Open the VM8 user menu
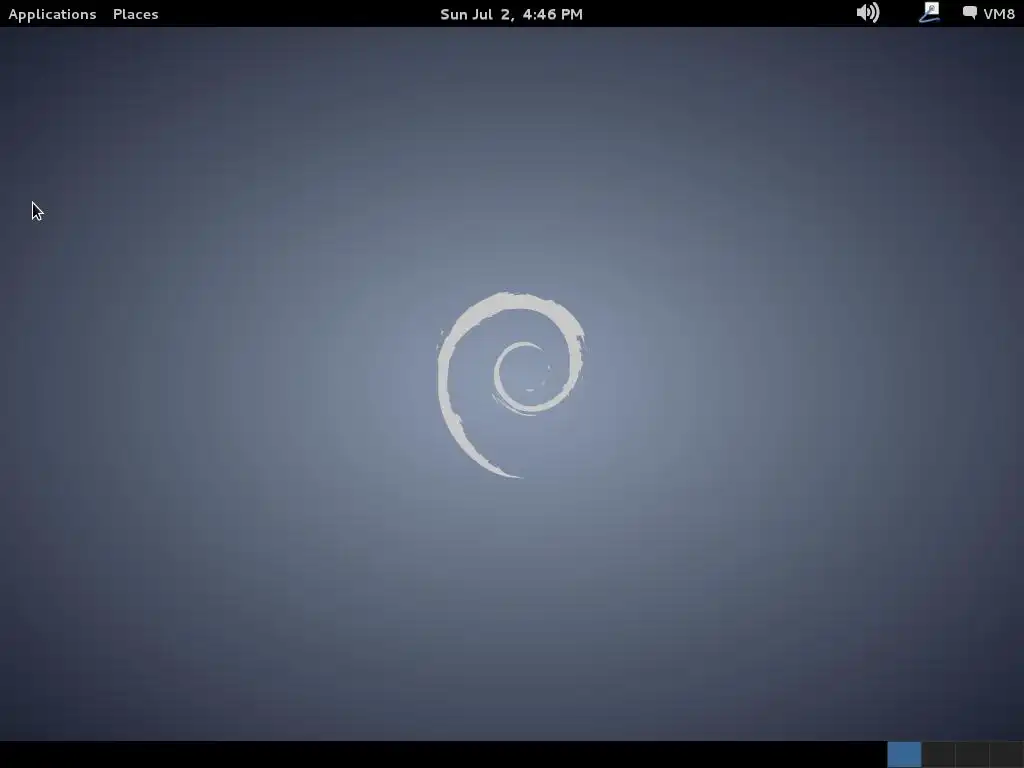 pos(999,14)
